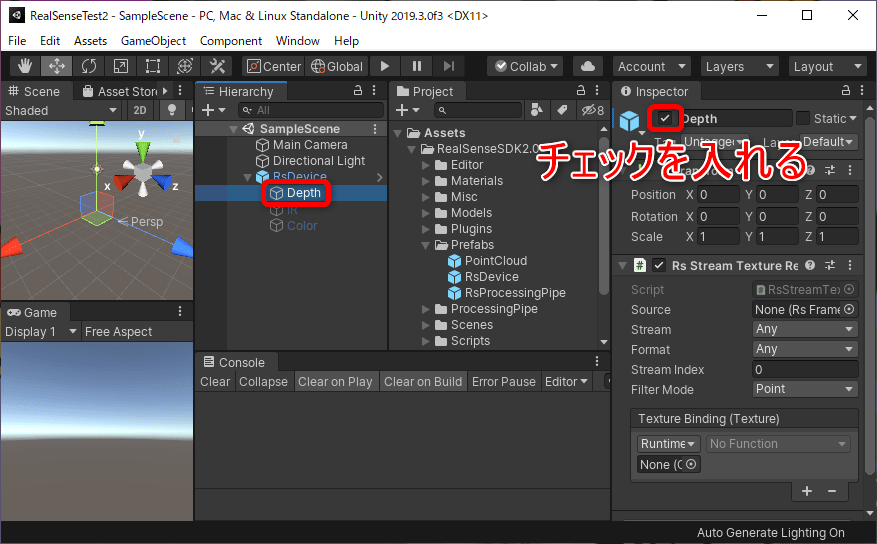Lock the Inspector panel
The image size is (877, 544).
coord(846,90)
